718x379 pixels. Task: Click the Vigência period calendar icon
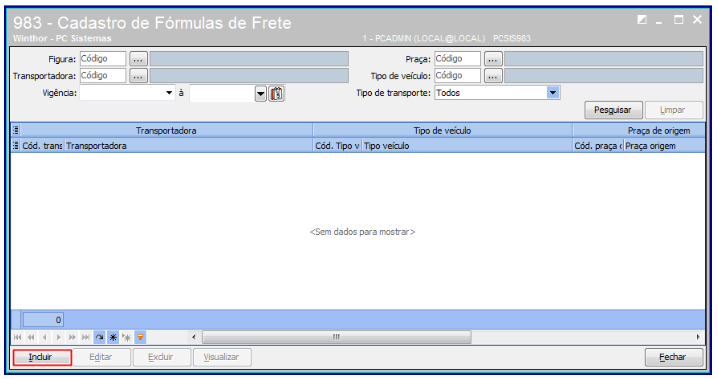click(277, 93)
